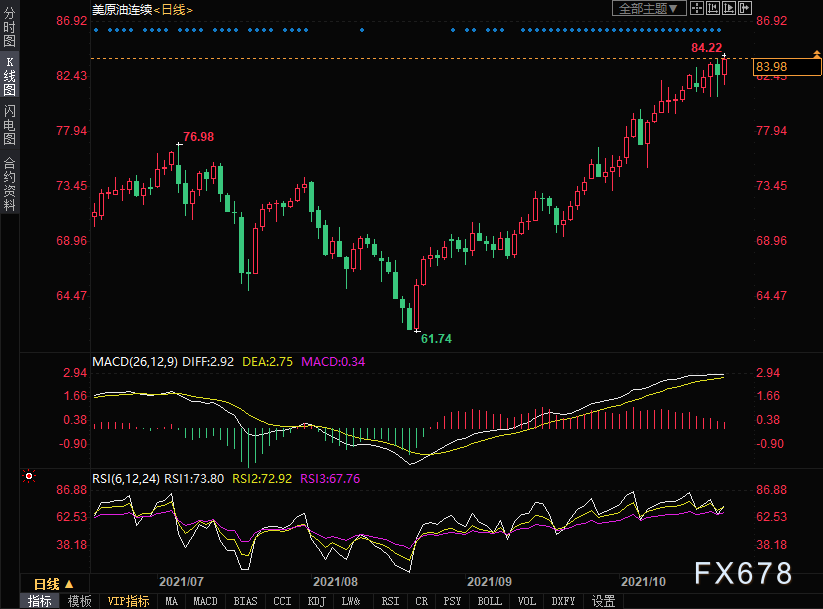The height and width of the screenshot is (609, 823).
Task: Click the orange up arrow beside price 83.98
Action: [x=817, y=54]
